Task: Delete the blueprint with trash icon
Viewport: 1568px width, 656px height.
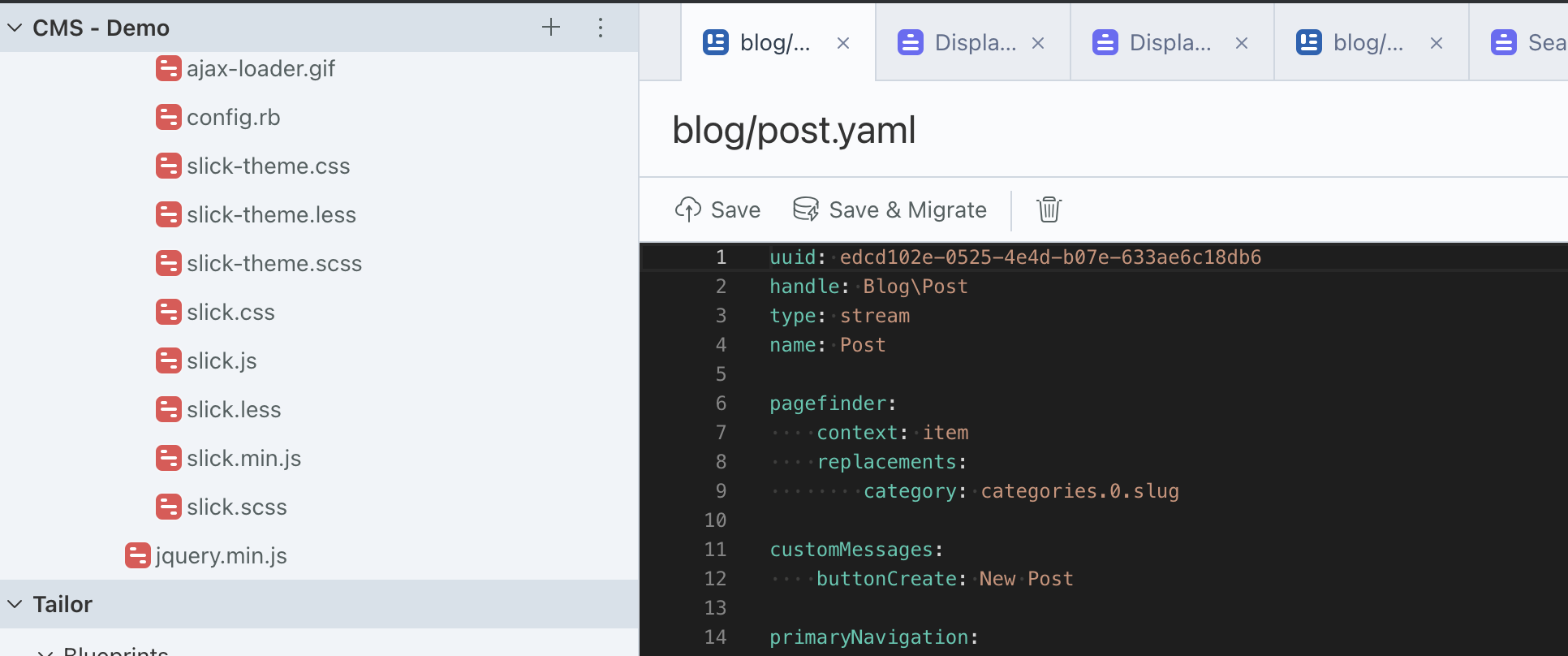Action: [x=1049, y=209]
